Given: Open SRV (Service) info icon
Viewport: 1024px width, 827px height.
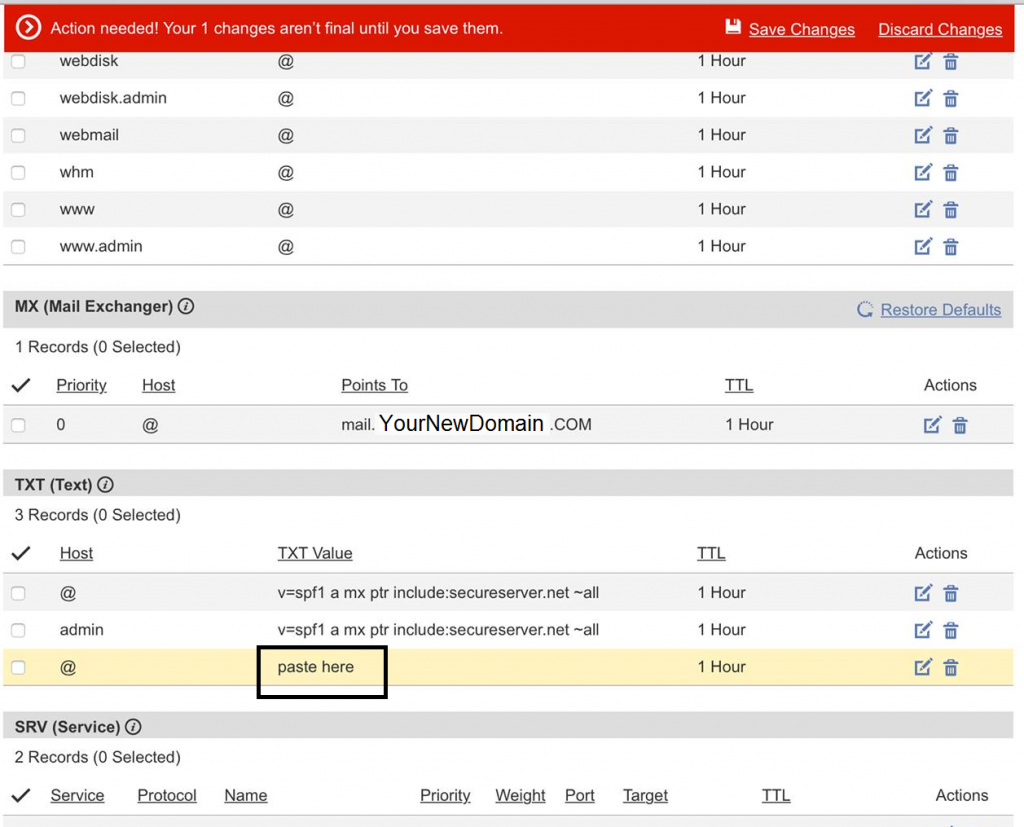Looking at the screenshot, I should pos(133,727).
